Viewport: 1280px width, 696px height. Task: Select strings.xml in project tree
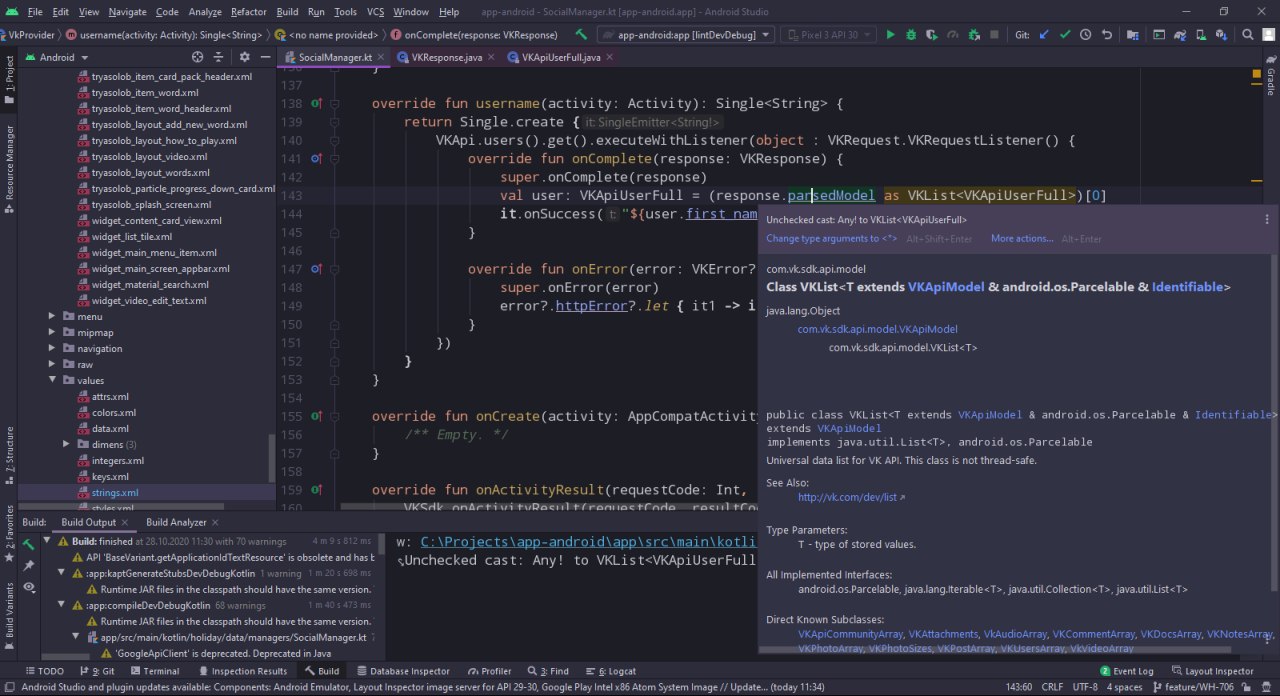point(115,492)
